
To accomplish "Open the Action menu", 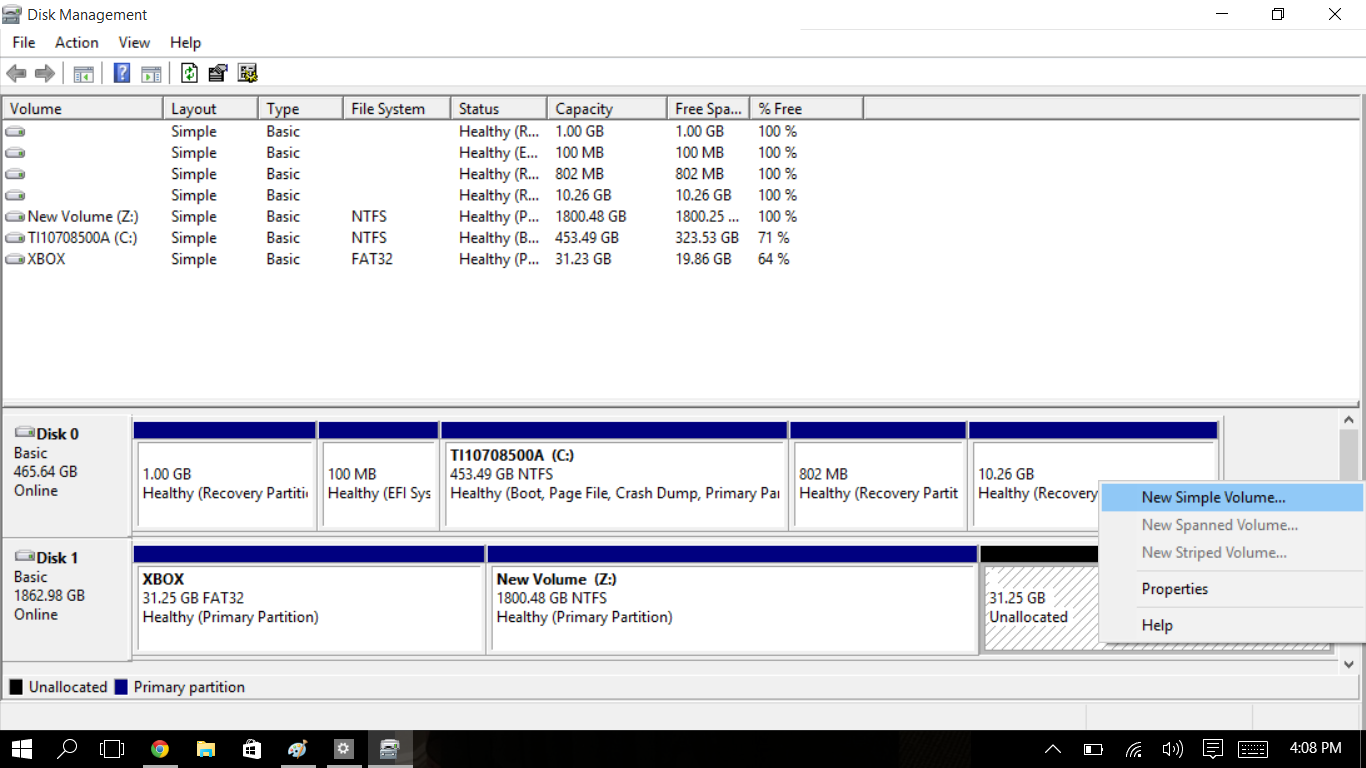I will (x=77, y=42).
